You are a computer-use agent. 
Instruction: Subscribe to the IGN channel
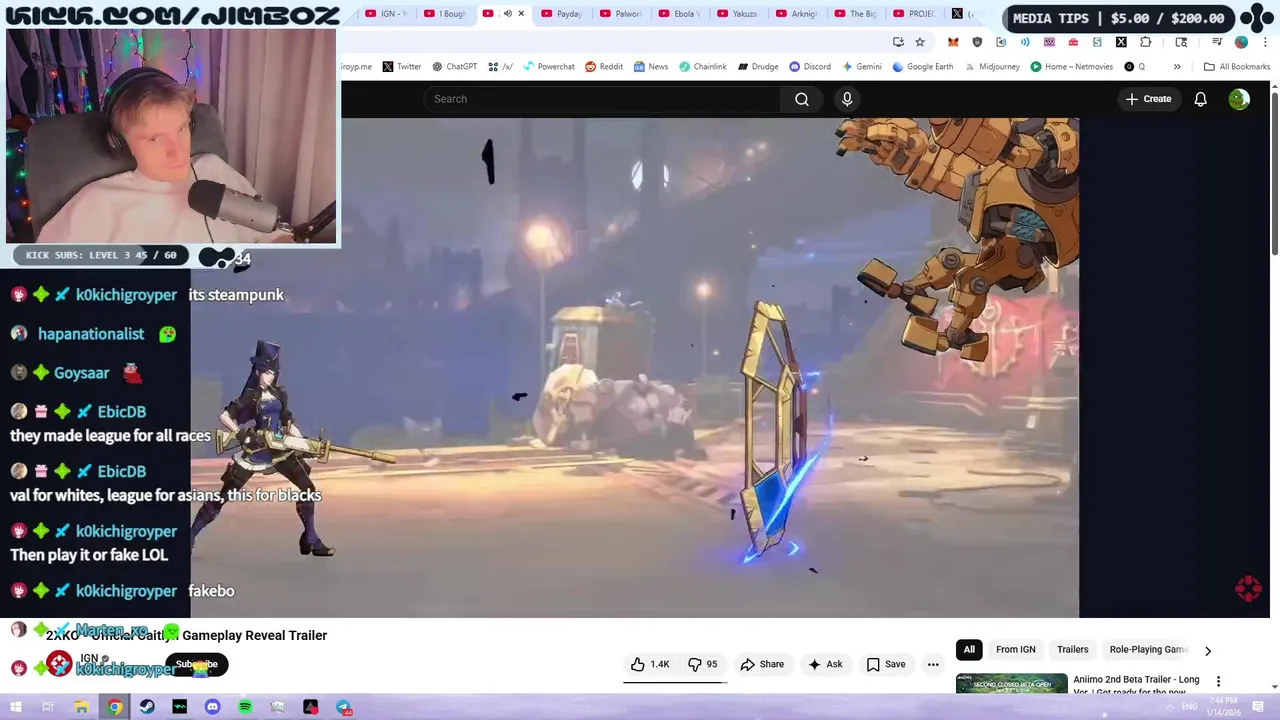(x=197, y=664)
